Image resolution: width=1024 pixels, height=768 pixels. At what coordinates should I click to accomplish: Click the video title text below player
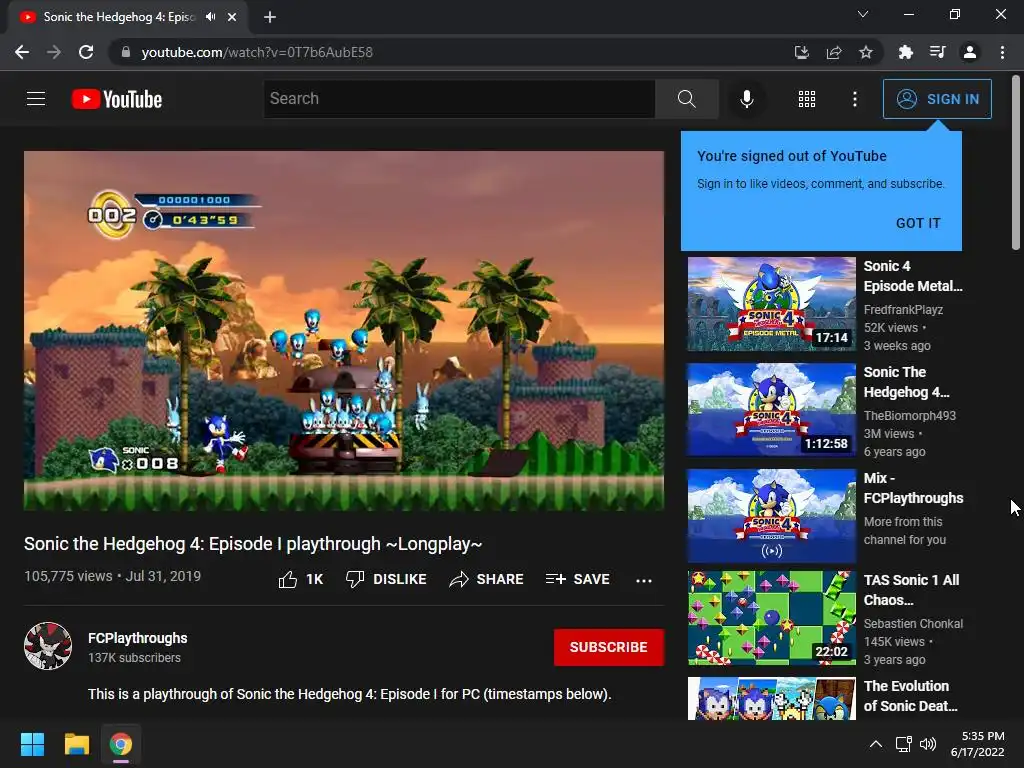tap(253, 544)
